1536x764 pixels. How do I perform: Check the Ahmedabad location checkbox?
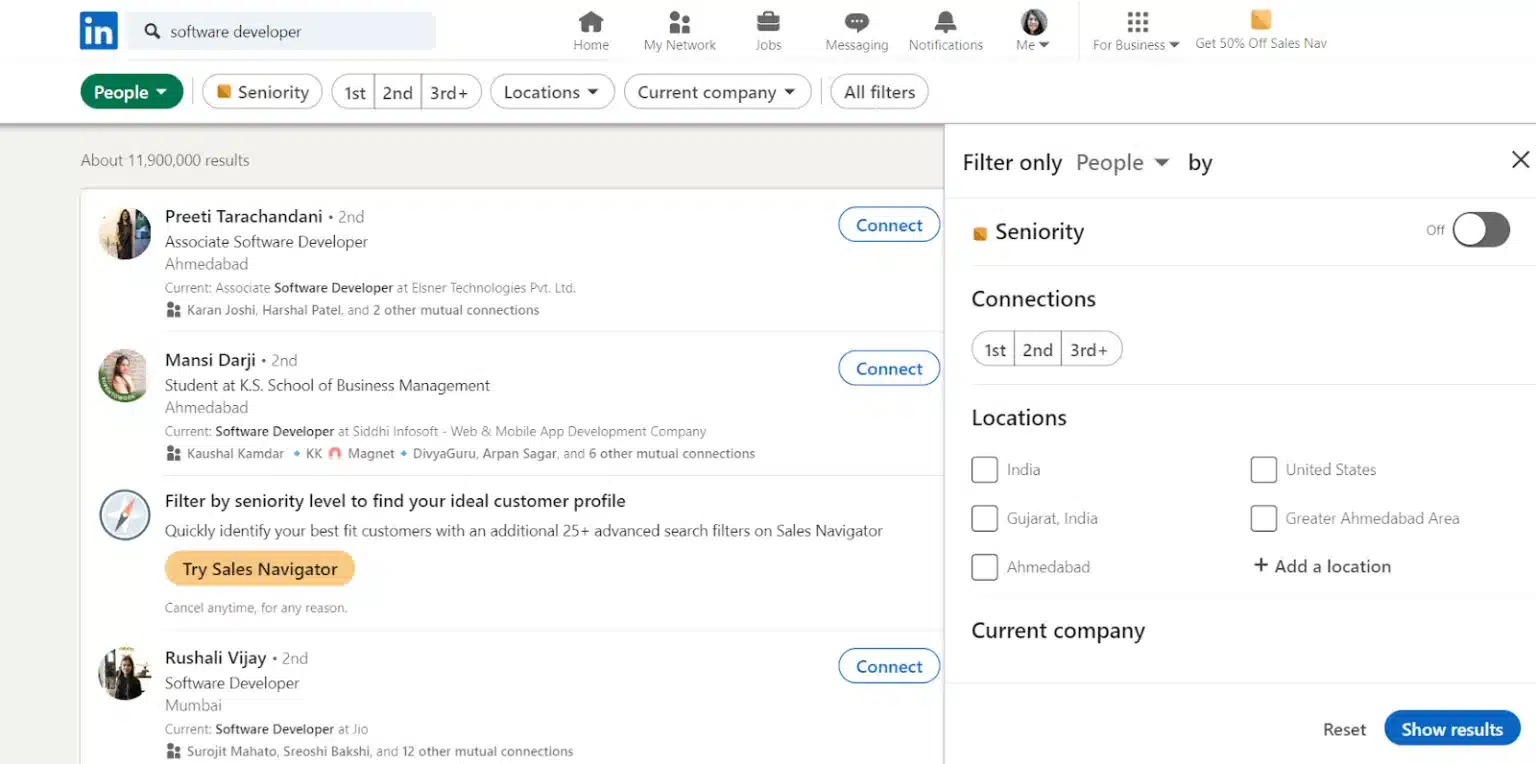tap(985, 567)
